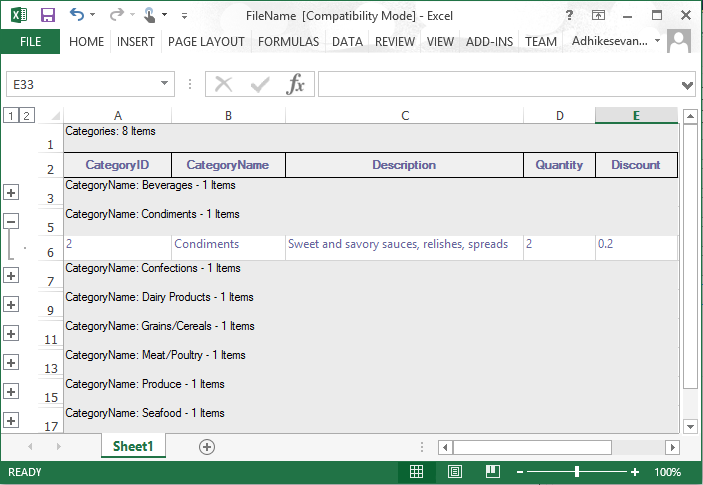
Task: Click the Name Box showing E33
Action: 82,84
